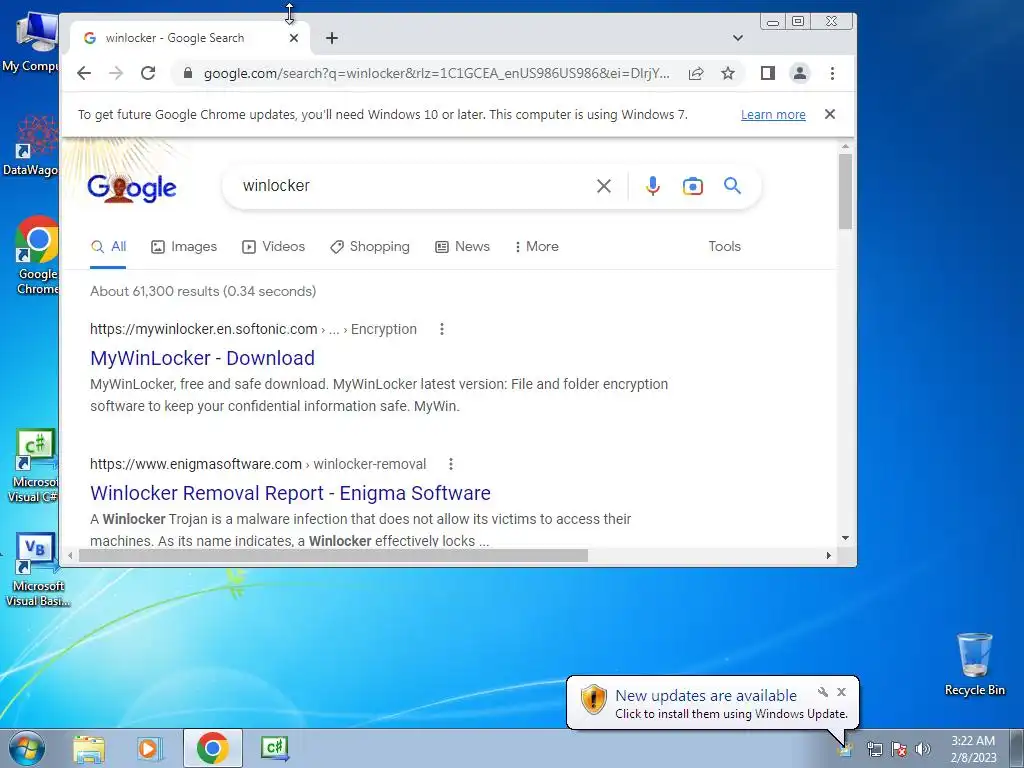Click the vertical scrollbar down arrow

pyautogui.click(x=846, y=538)
